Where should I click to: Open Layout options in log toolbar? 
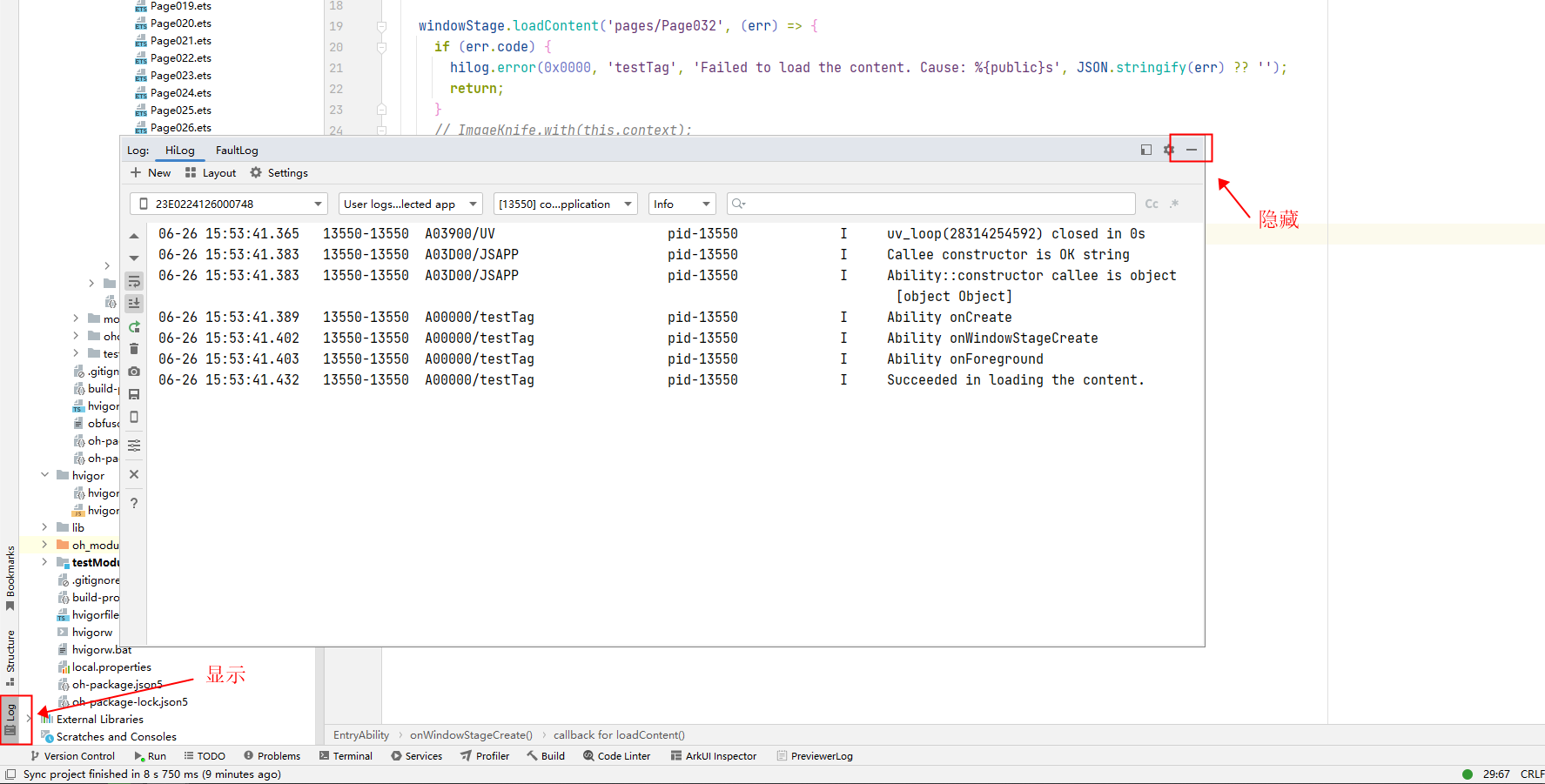click(211, 173)
